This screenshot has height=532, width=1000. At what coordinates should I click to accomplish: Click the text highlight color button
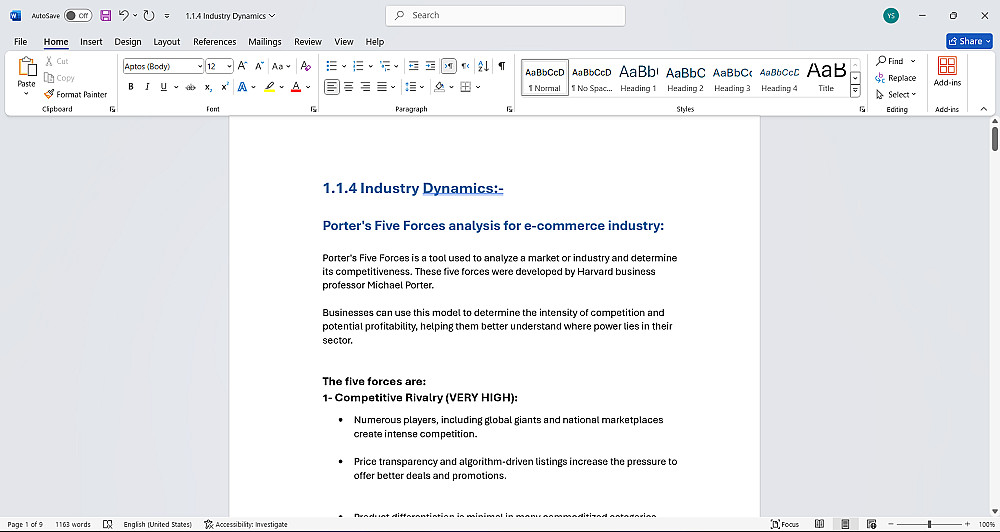(x=269, y=87)
